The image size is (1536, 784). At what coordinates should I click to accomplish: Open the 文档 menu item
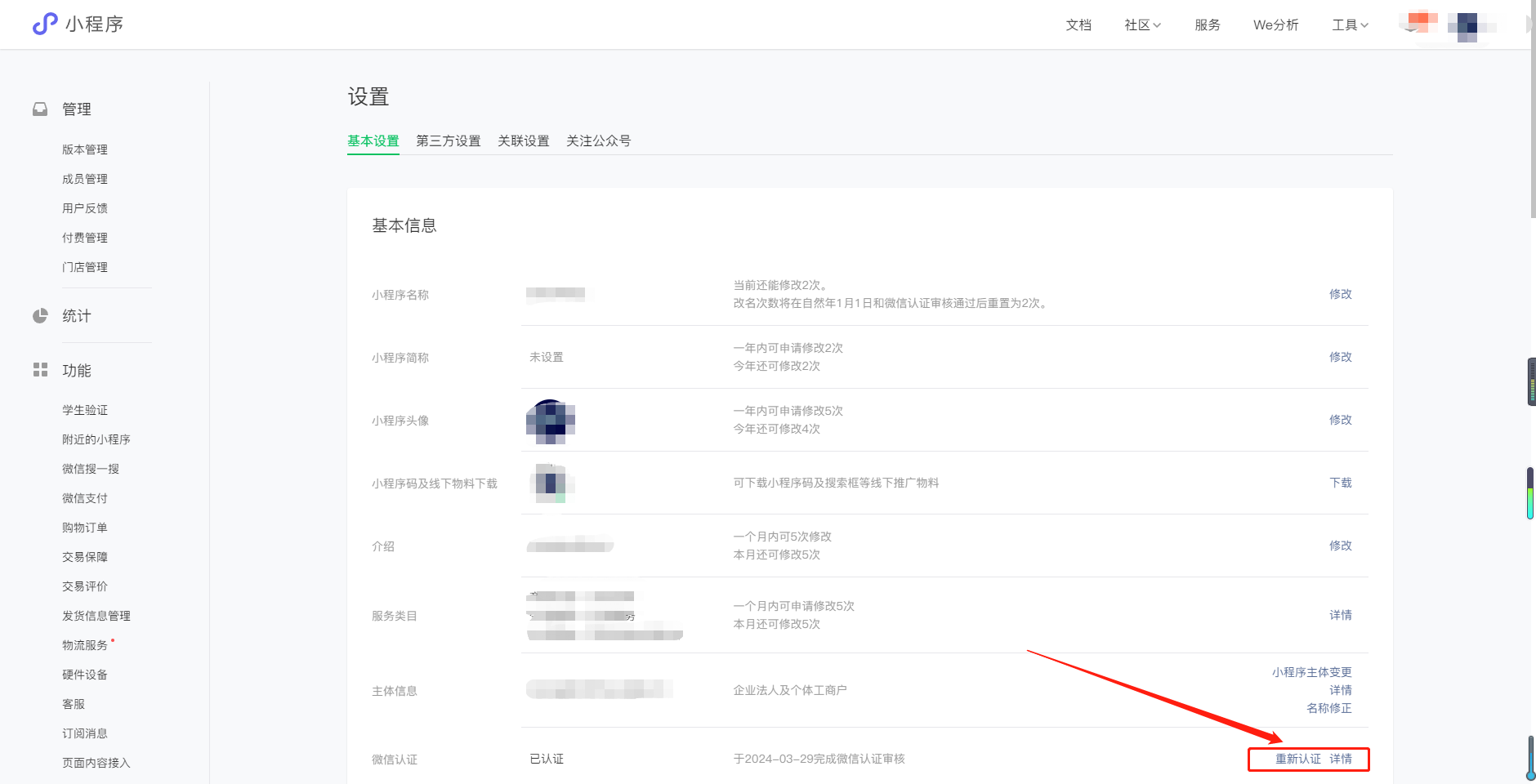1078,25
